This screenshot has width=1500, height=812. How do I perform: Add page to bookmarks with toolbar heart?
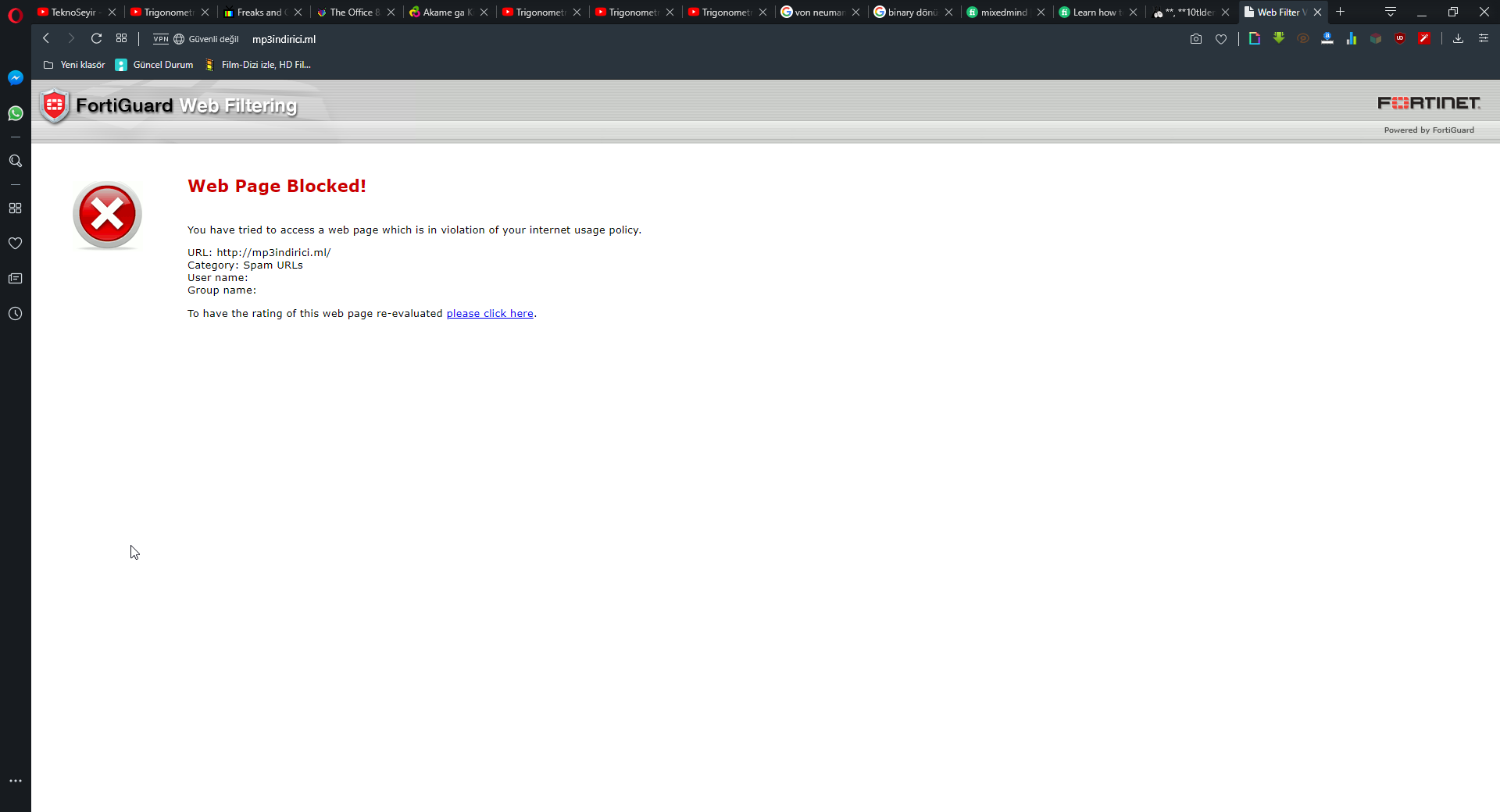(1221, 39)
